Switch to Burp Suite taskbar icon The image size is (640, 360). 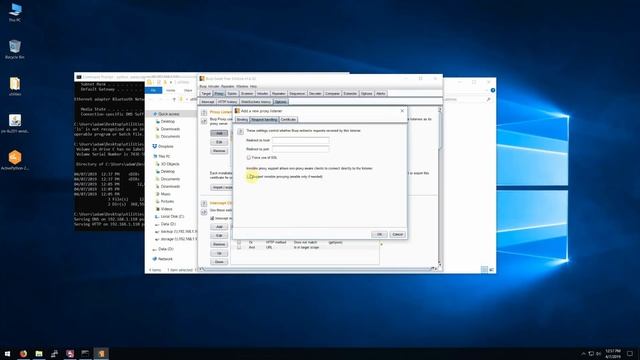pyautogui.click(x=101, y=353)
